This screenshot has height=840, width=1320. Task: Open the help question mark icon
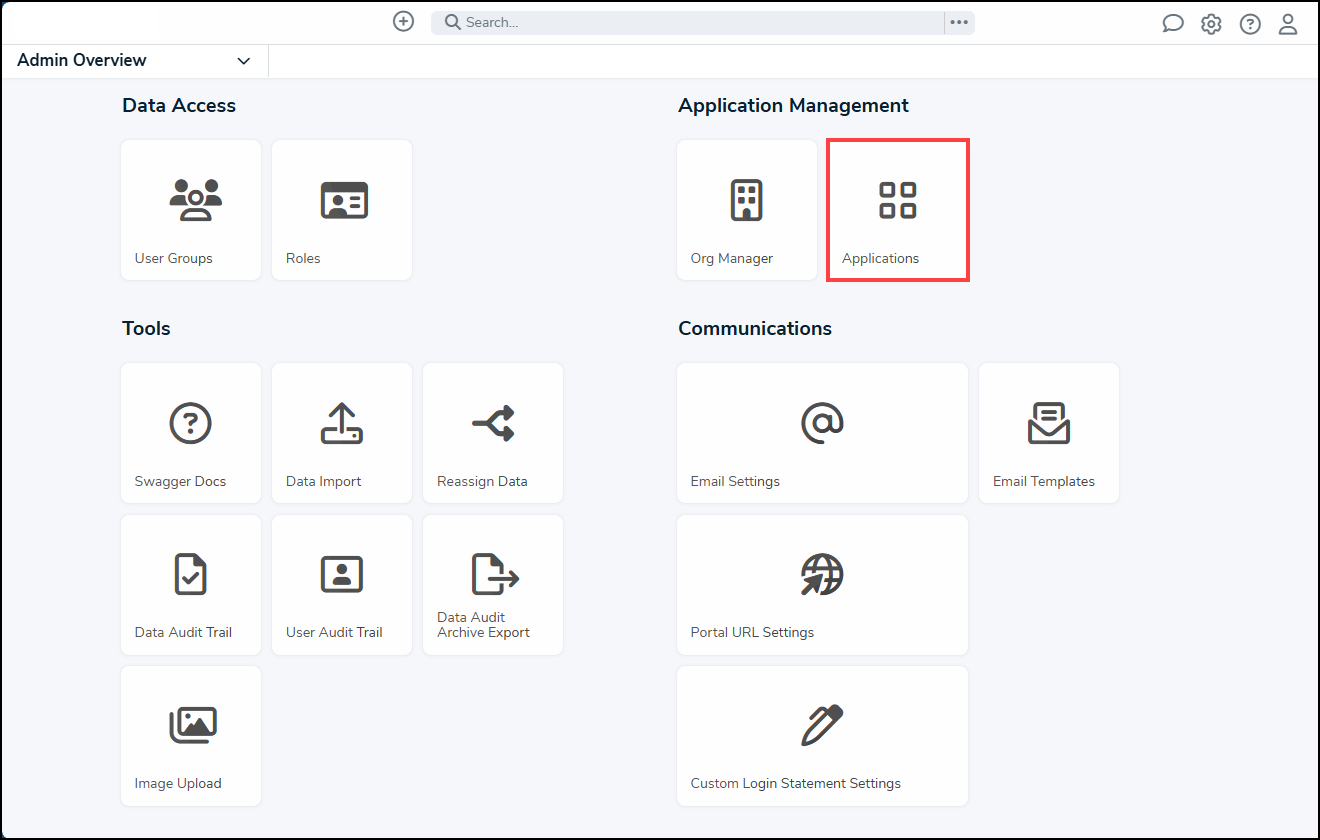pos(1250,24)
